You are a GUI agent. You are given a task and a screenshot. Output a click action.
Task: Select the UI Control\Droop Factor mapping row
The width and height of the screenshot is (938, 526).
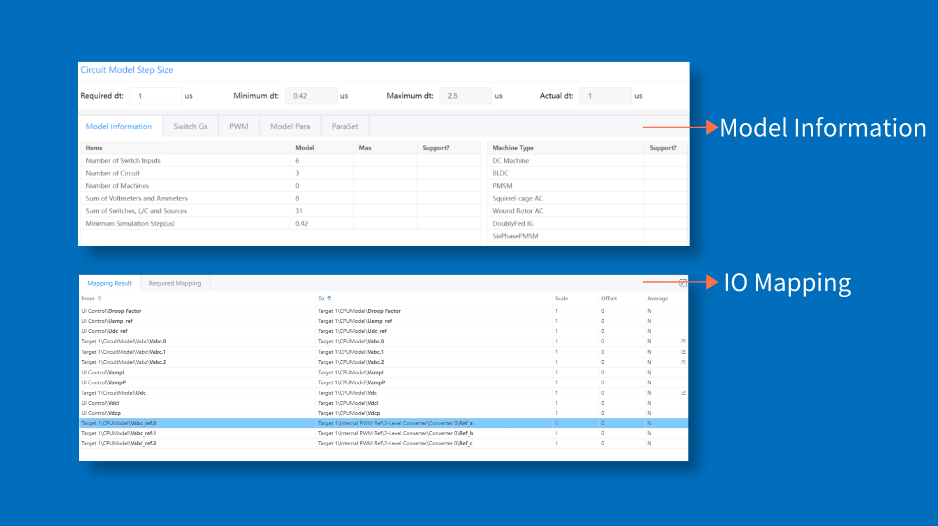pyautogui.click(x=383, y=311)
